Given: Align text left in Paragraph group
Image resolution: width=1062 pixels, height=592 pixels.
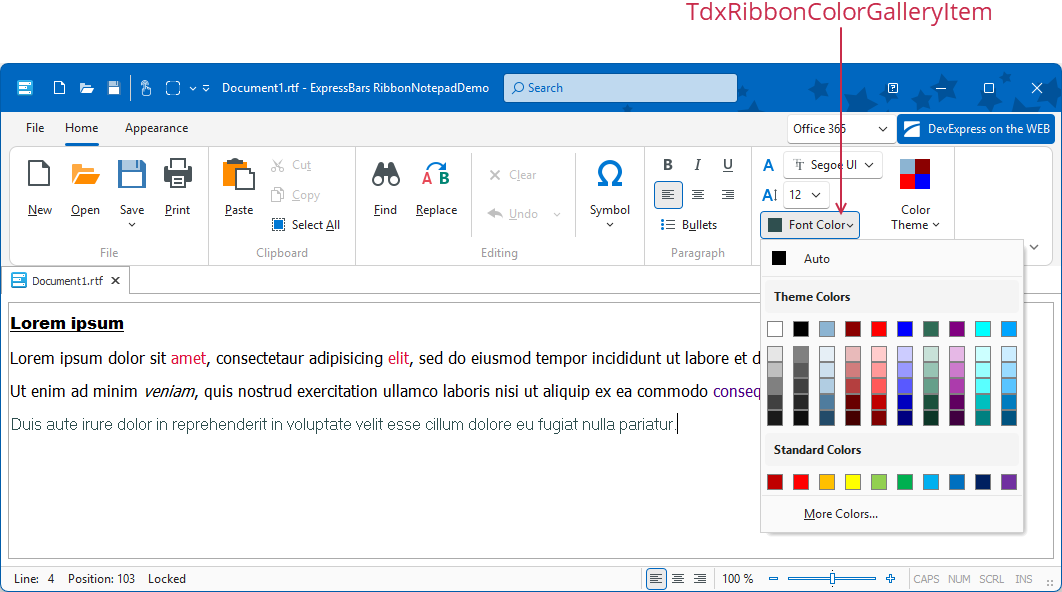Looking at the screenshot, I should (x=668, y=195).
